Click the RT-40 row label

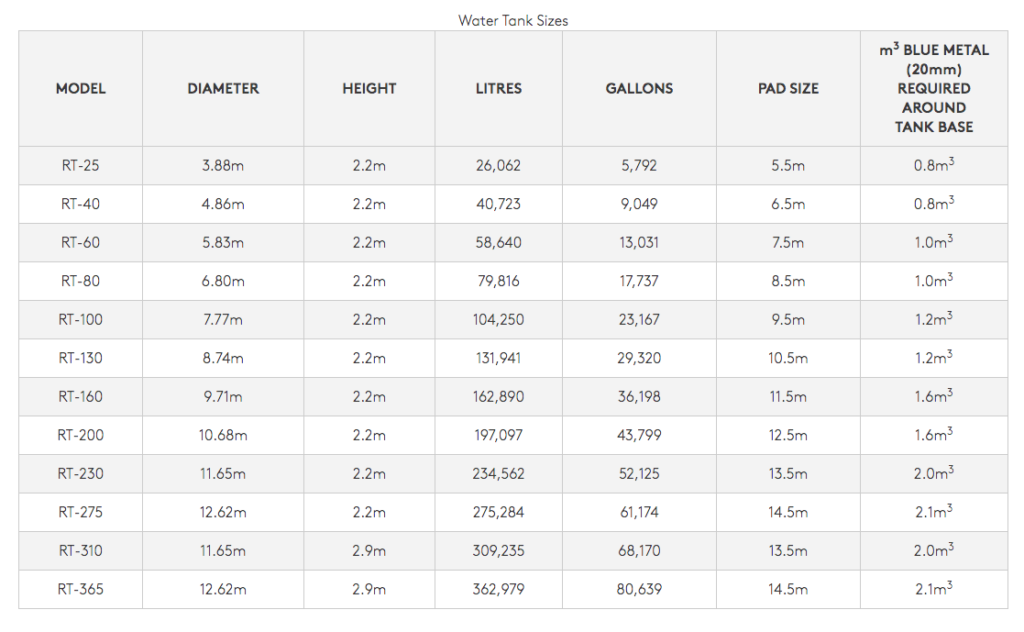click(80, 204)
